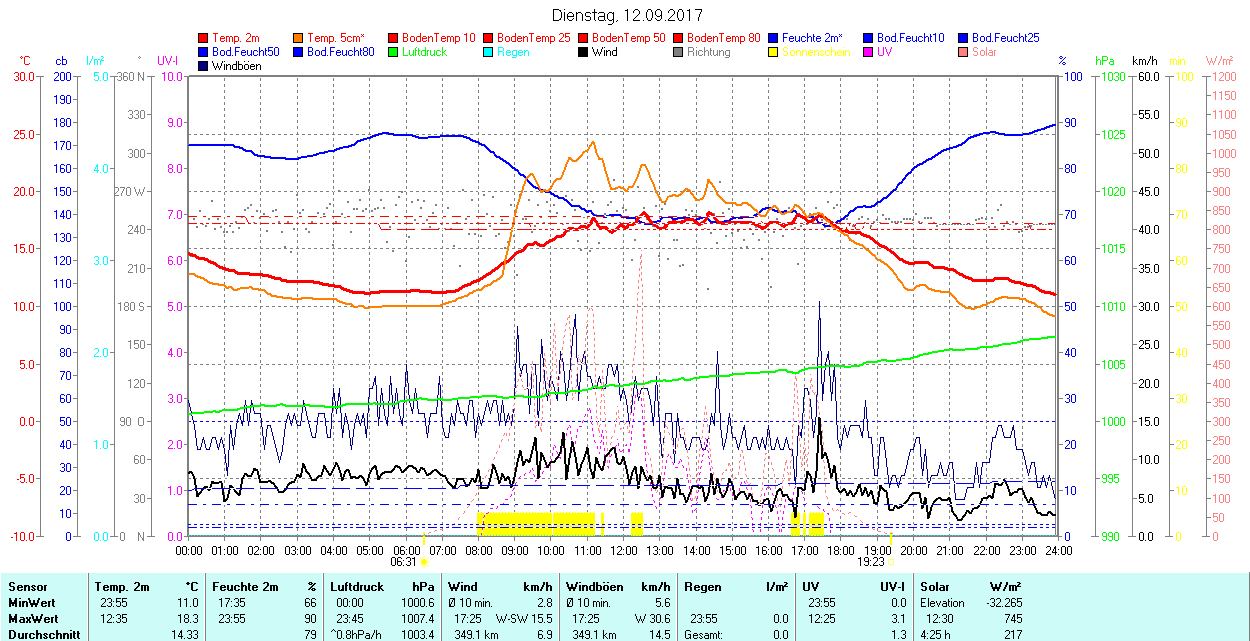Click the 12:00 label on the time axis
Screen dimensions: 1250x641
click(624, 550)
